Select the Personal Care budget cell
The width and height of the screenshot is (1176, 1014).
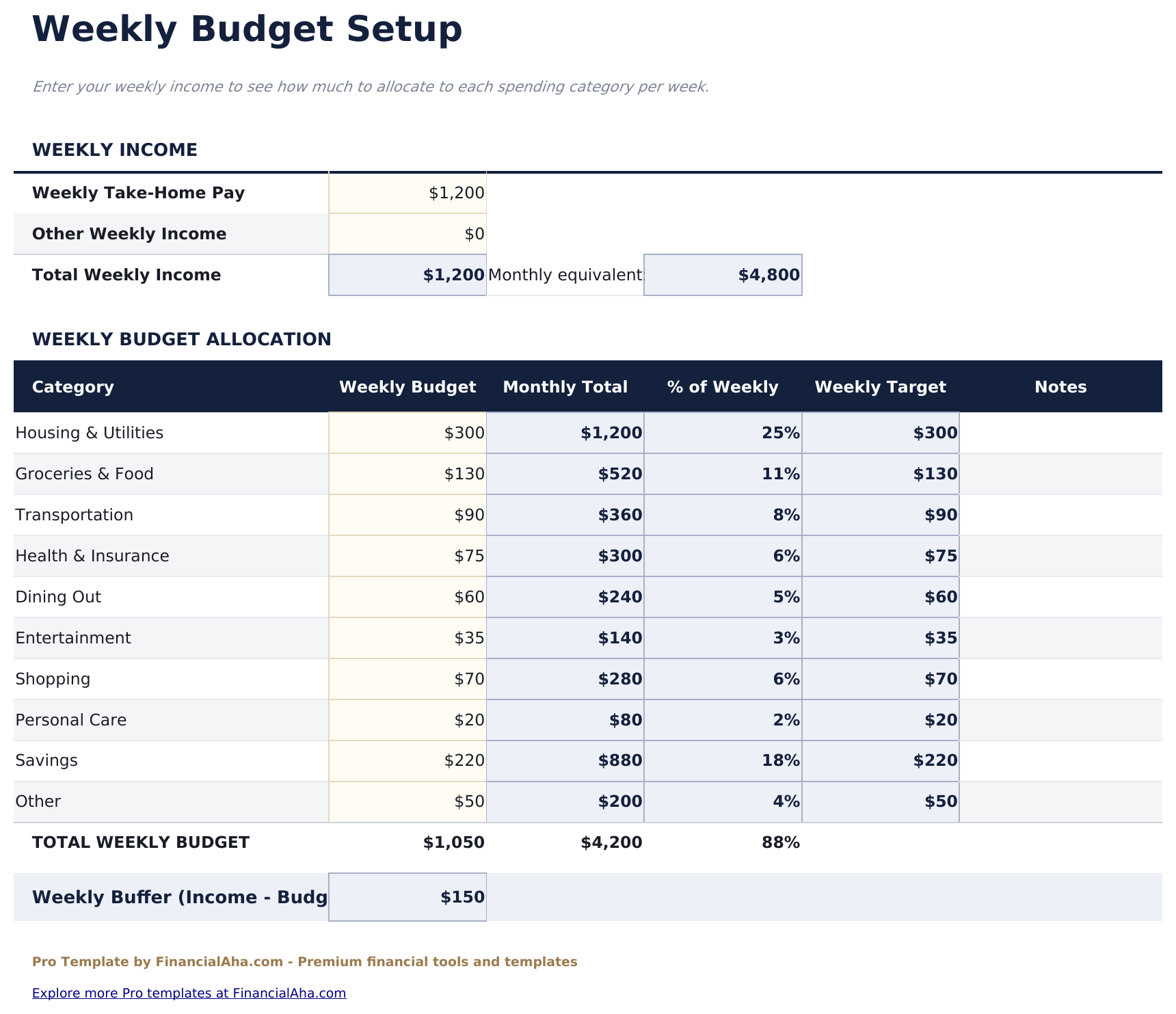407,720
